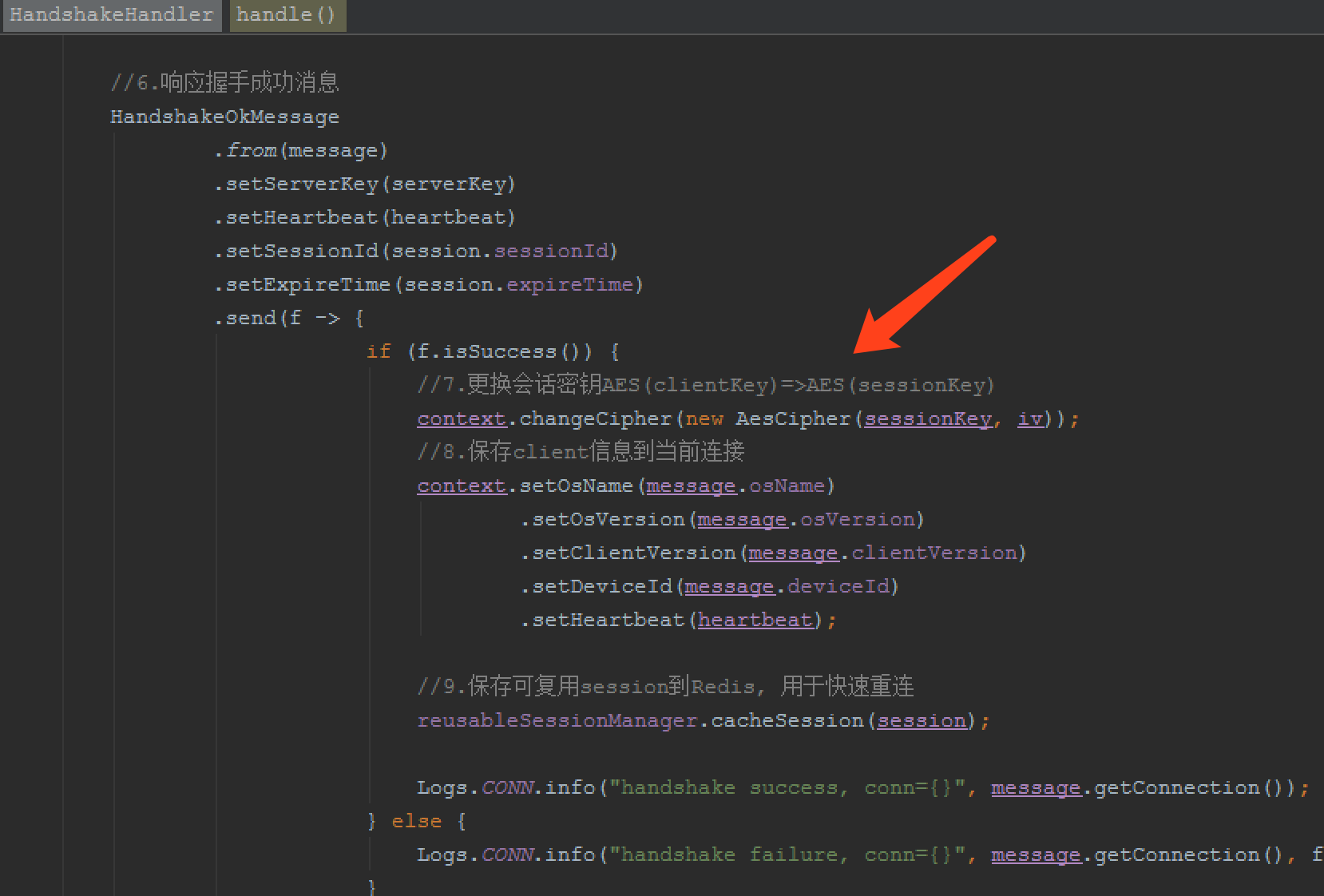The height and width of the screenshot is (896, 1324).
Task: Click the '.send(f -> {' line
Action: point(289,318)
